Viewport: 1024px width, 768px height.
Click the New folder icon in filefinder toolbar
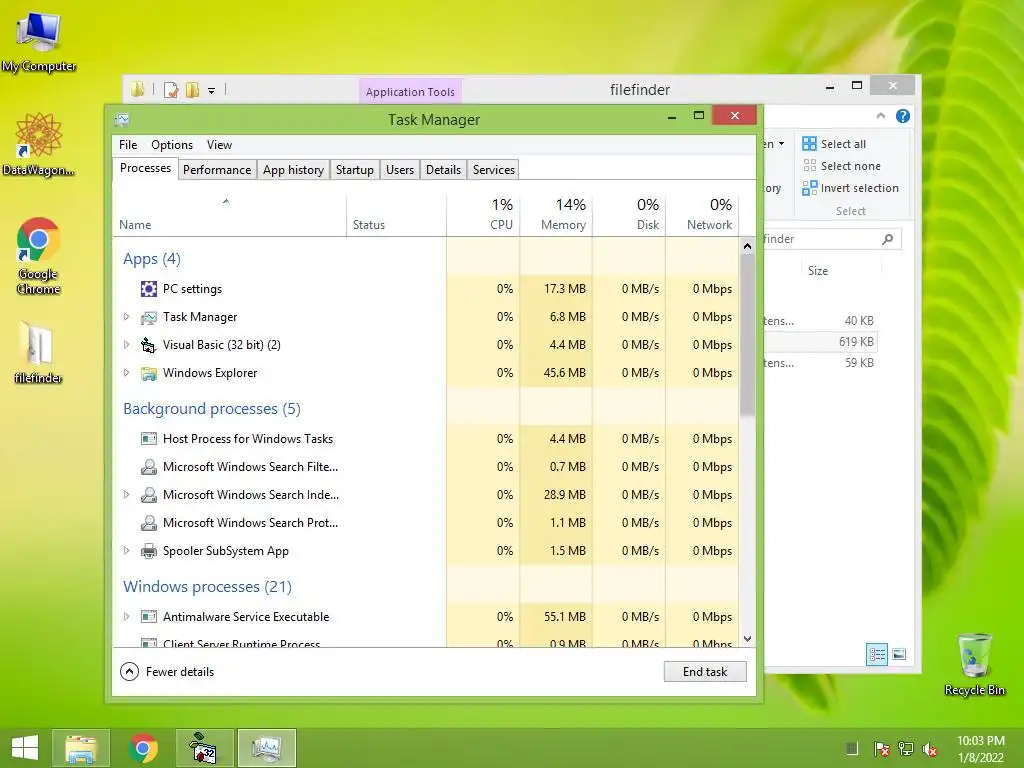click(193, 90)
